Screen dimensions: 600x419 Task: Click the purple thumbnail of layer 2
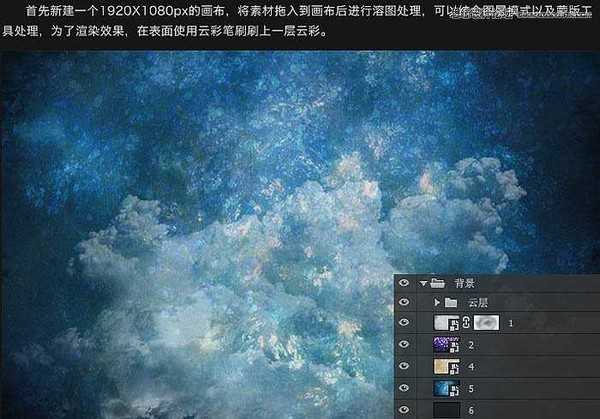[x=445, y=345]
